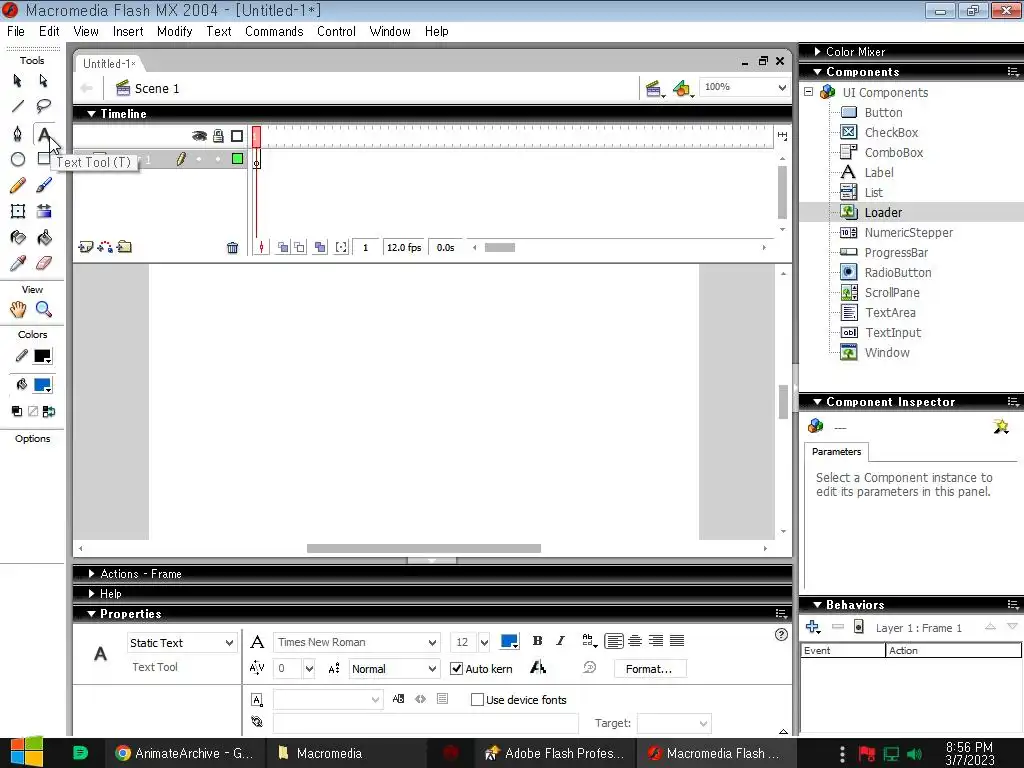Image resolution: width=1024 pixels, height=768 pixels.
Task: Toggle the Auto kern checkbox
Action: 456,669
